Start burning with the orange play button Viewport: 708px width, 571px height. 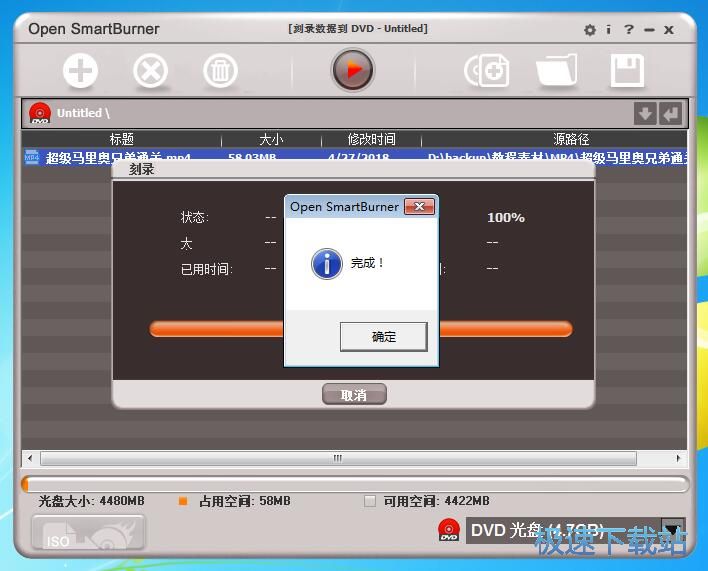pos(353,70)
